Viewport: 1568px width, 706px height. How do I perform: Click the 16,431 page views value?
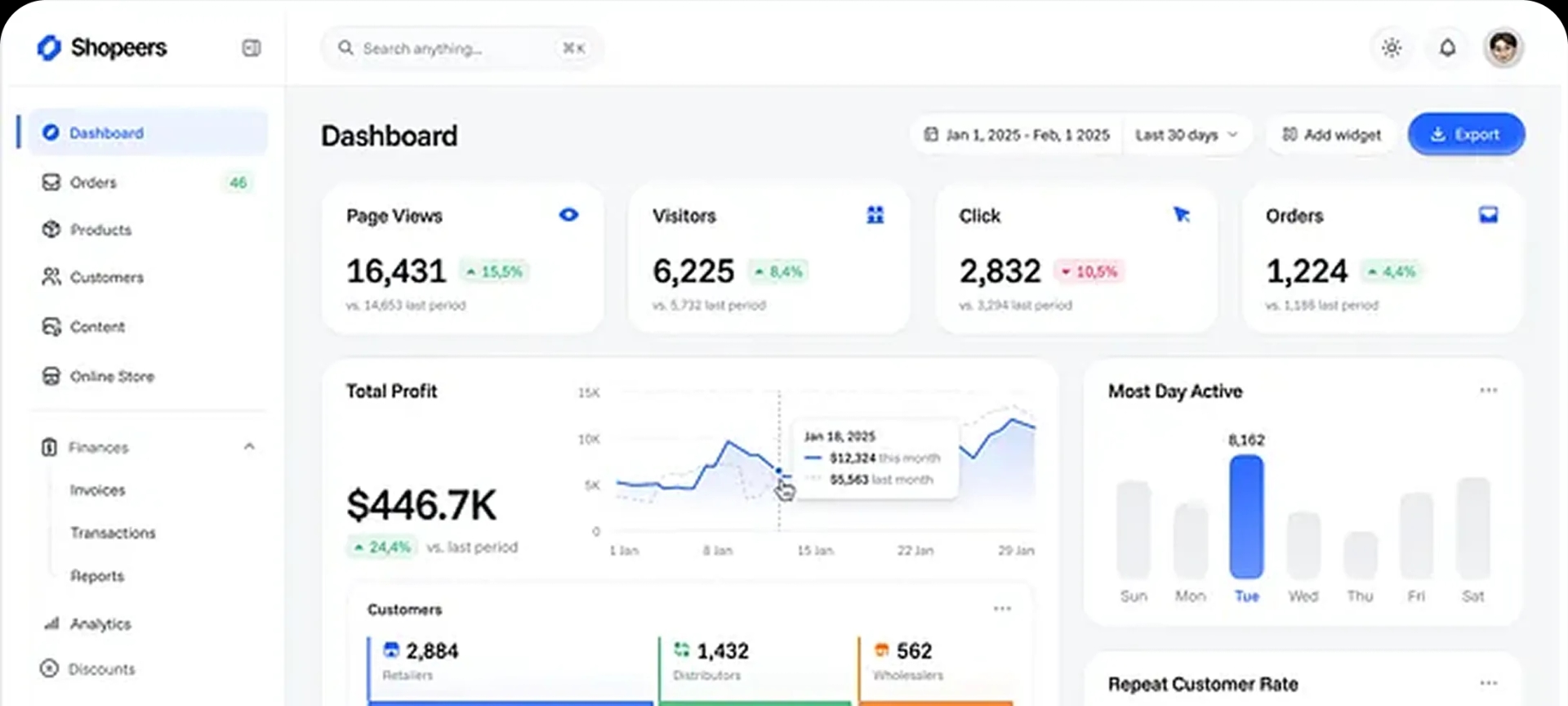point(397,271)
